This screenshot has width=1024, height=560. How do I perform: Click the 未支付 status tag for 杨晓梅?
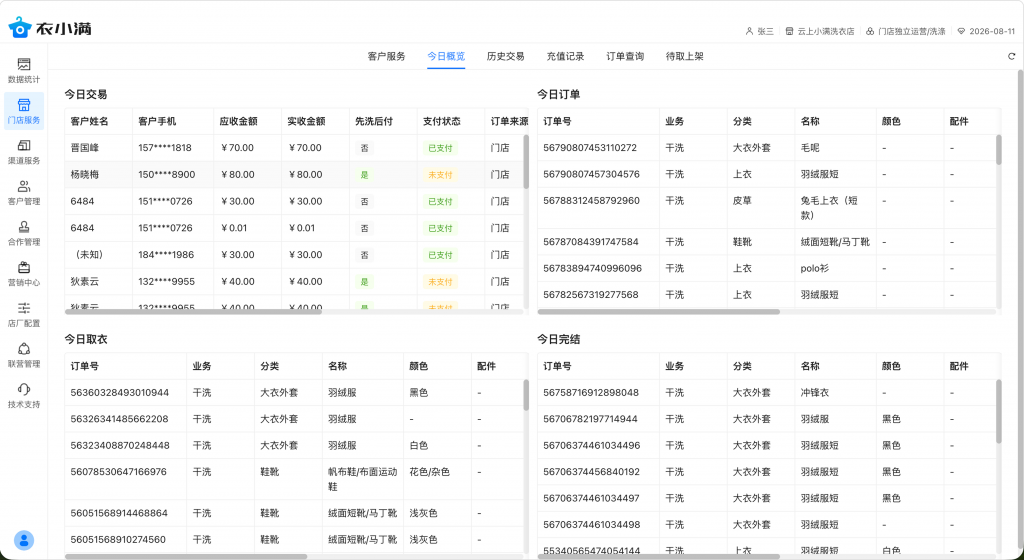click(440, 175)
